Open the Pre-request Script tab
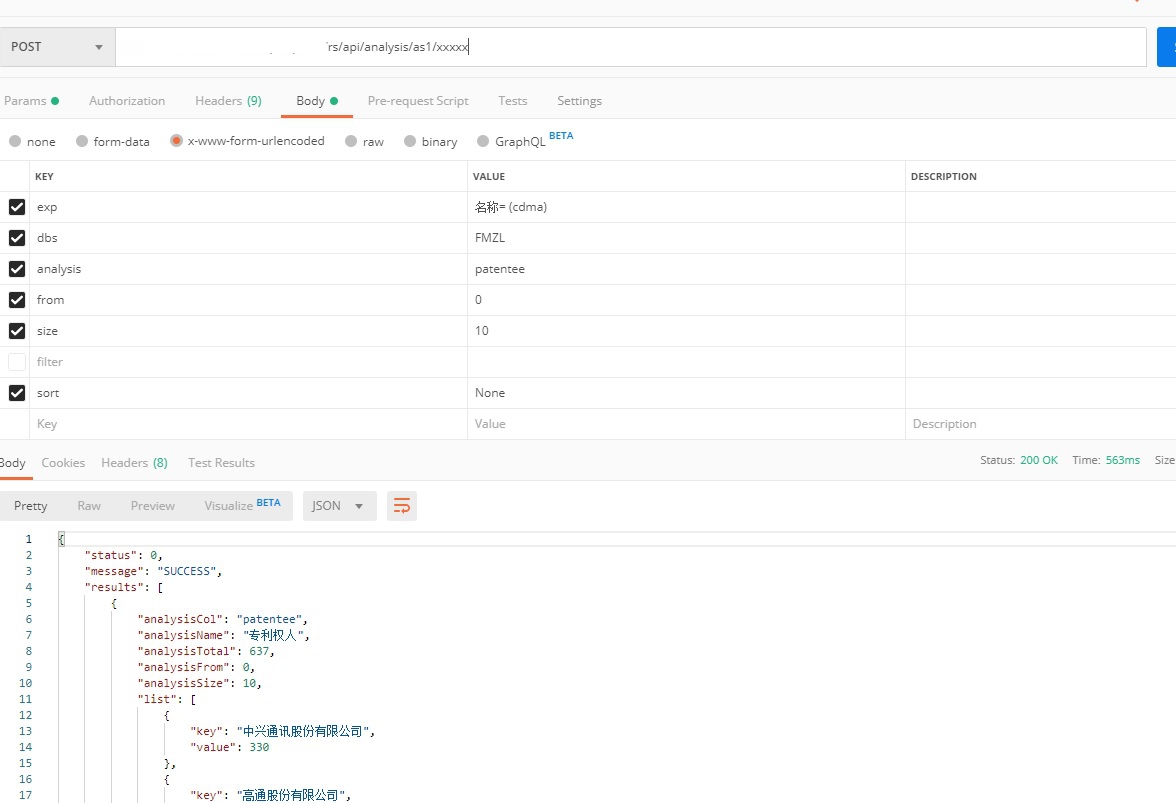1176x803 pixels. coord(418,101)
